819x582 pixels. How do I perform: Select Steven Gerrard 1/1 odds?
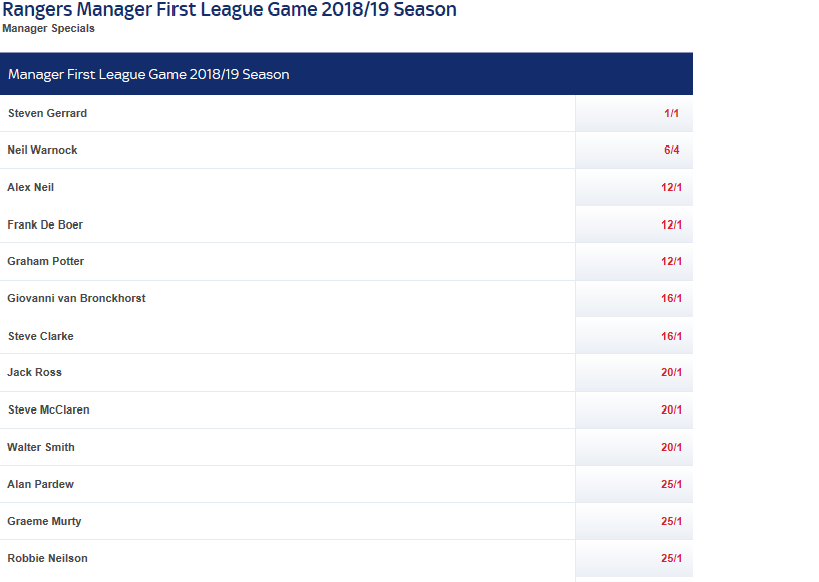coord(634,113)
